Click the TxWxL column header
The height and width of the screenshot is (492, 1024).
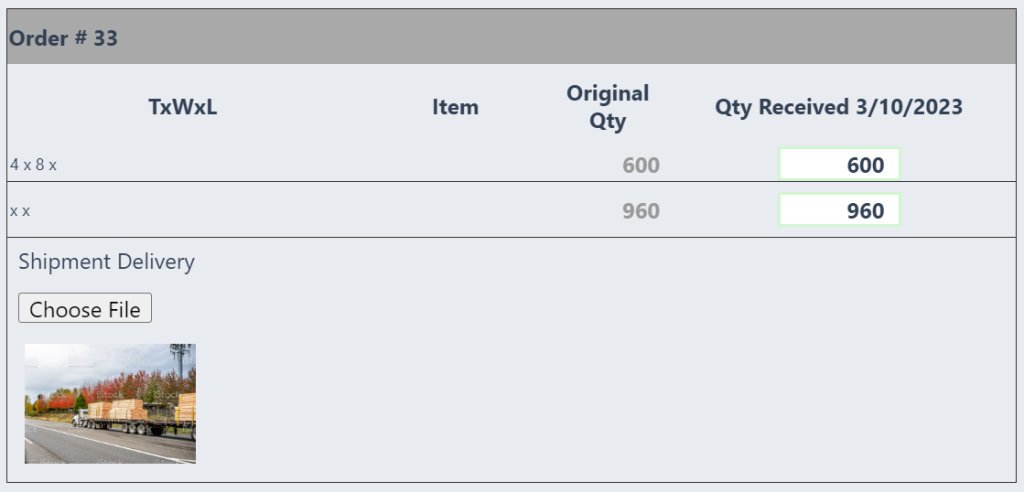[x=182, y=107]
